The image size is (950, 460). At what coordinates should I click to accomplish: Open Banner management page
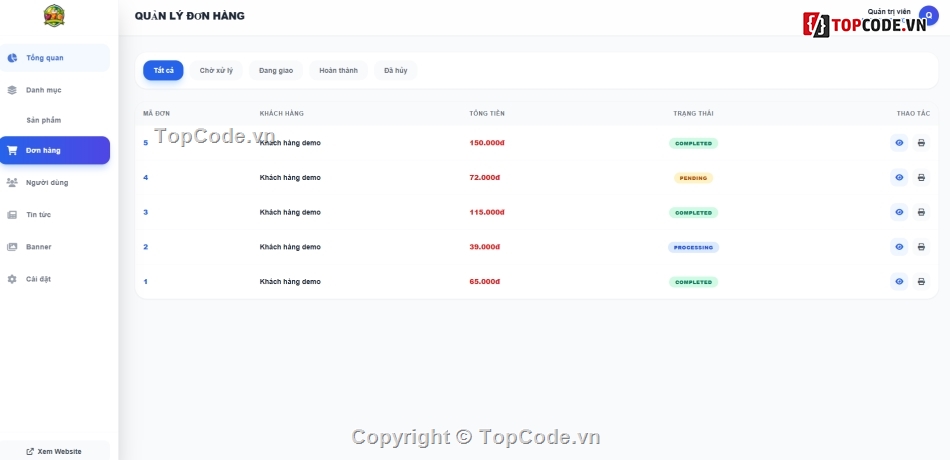point(55,247)
